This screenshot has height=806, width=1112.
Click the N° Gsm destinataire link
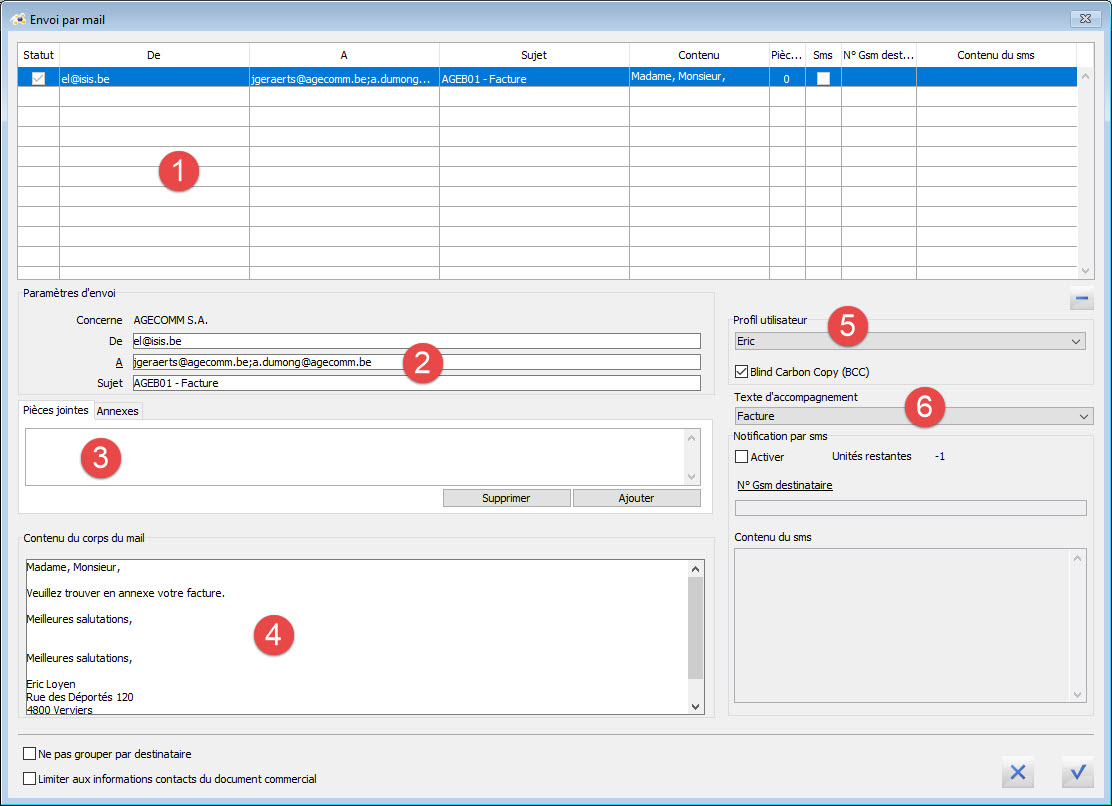point(783,485)
